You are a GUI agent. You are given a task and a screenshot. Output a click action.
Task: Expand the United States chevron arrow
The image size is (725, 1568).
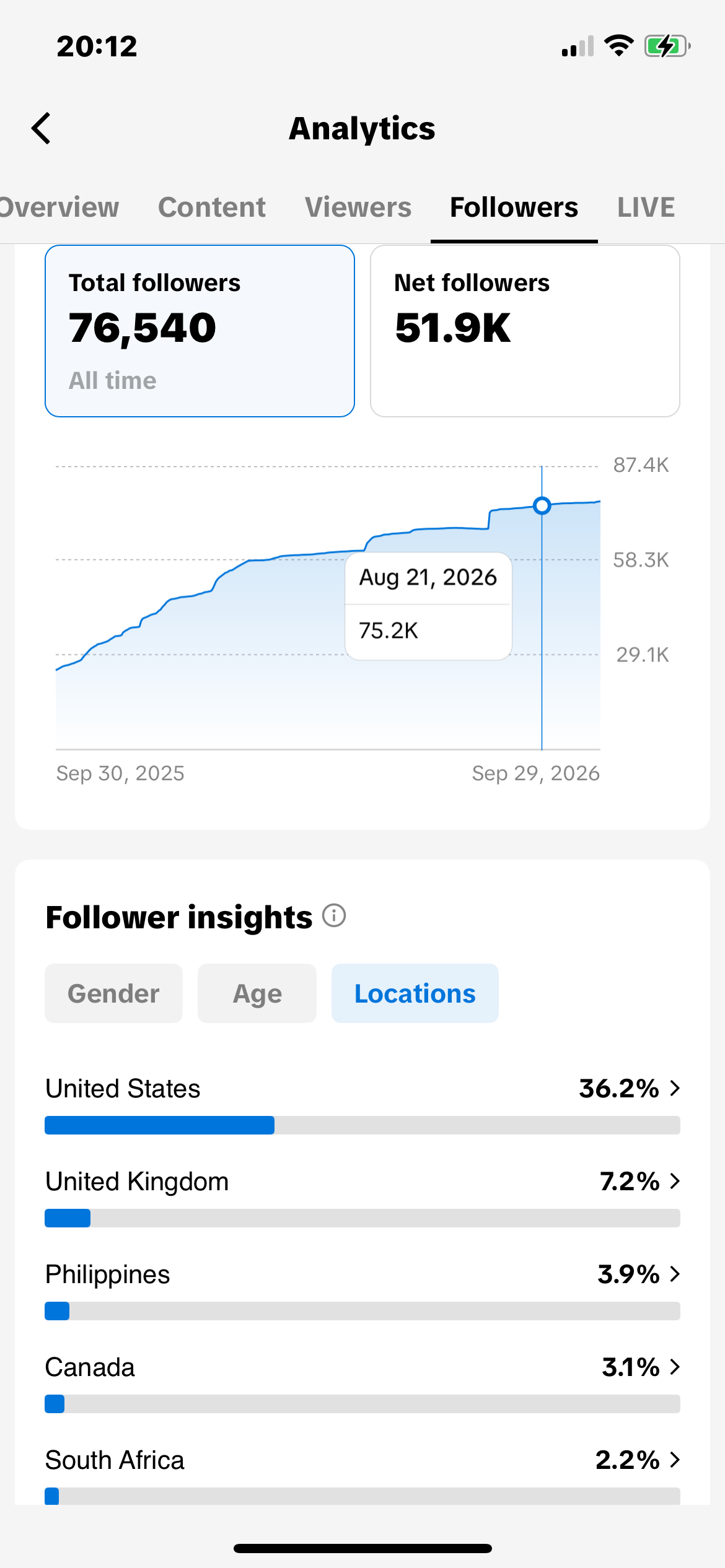point(675,1088)
